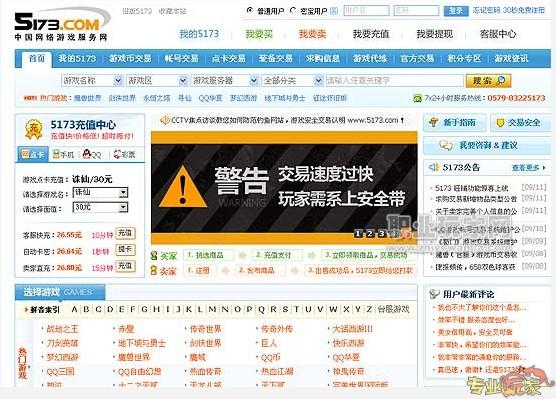
Task: Open the 游戏币交易 navigation tab
Action: point(130,59)
